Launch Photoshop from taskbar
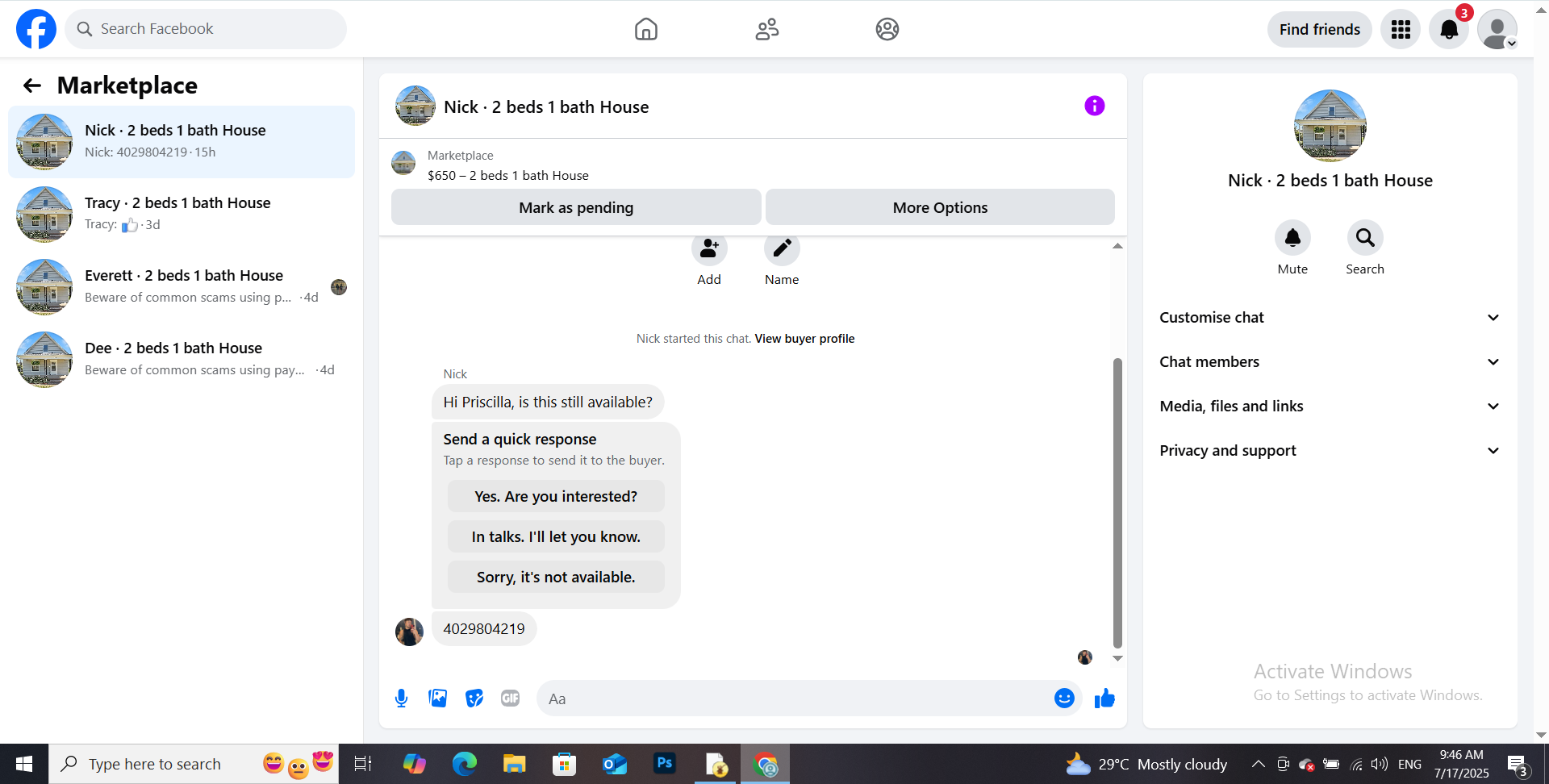The width and height of the screenshot is (1549, 784). [665, 764]
